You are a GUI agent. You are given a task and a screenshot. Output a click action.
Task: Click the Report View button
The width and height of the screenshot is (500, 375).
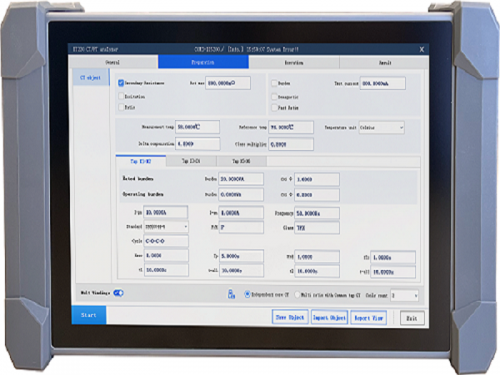pos(368,318)
